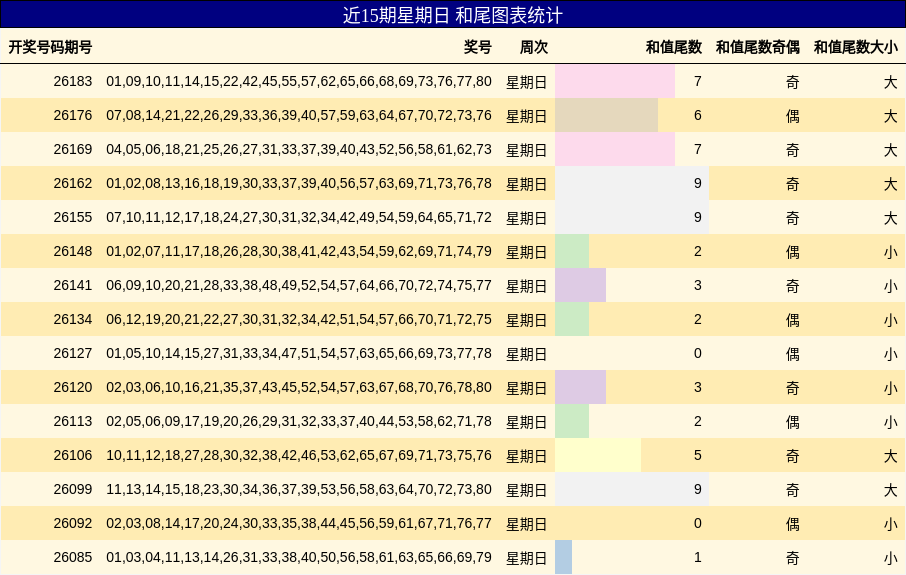Click the tan bar in row 26176

pyautogui.click(x=606, y=116)
